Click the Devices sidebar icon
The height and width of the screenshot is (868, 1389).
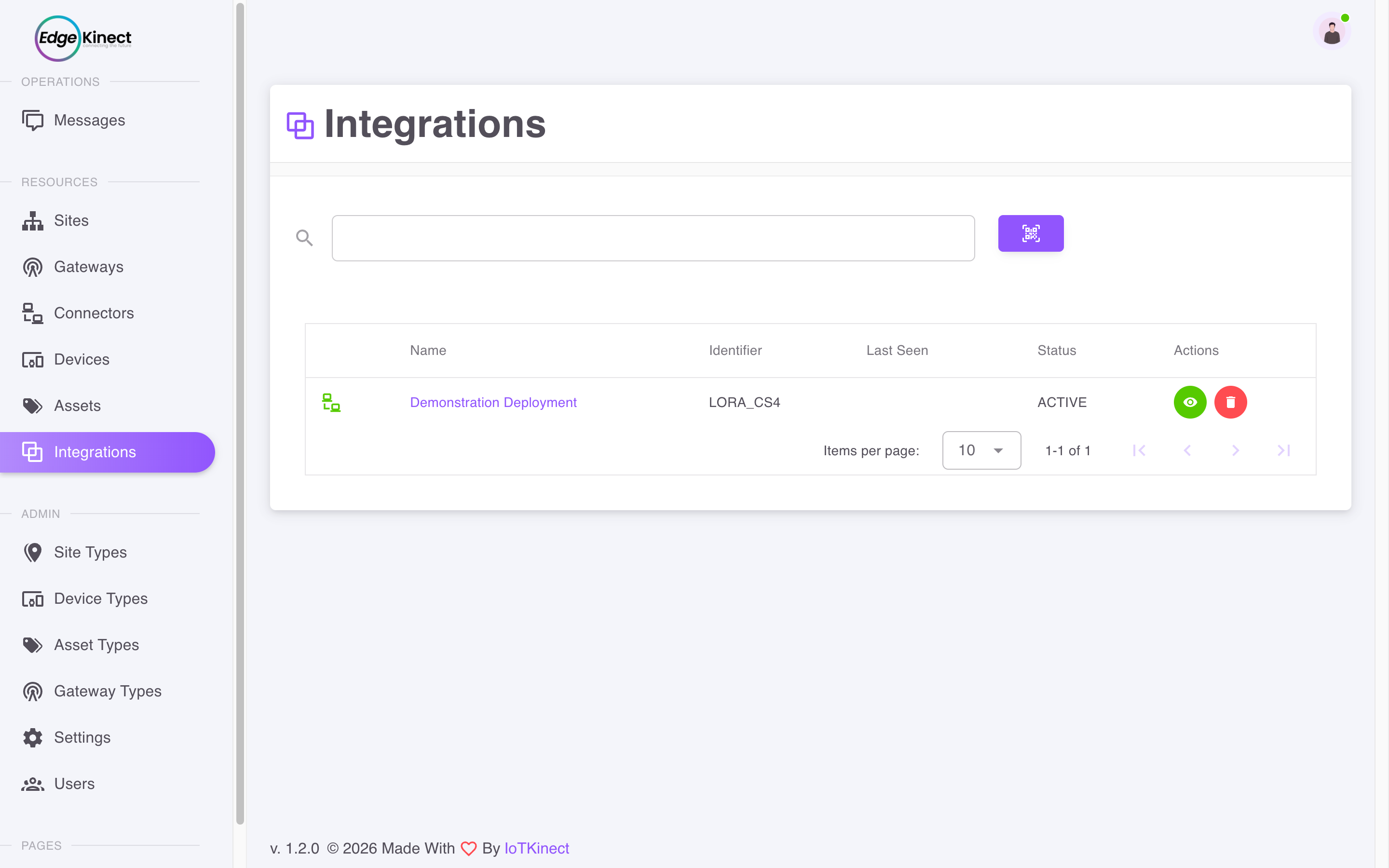click(33, 359)
